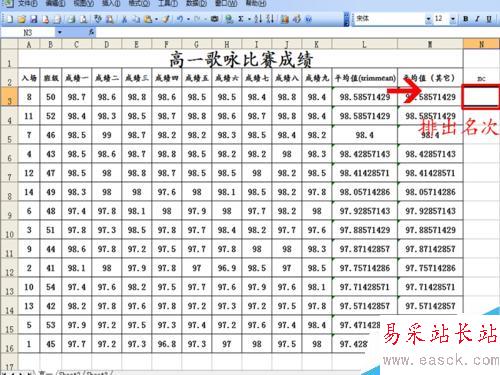Click the 平均值(trimmean) header cell
This screenshot has width=500, height=375.
tap(365, 78)
